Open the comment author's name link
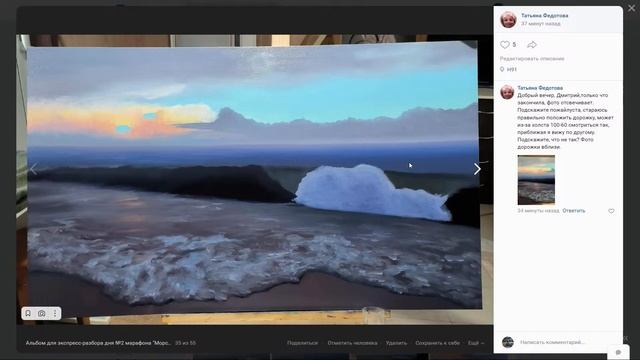 pyautogui.click(x=540, y=88)
